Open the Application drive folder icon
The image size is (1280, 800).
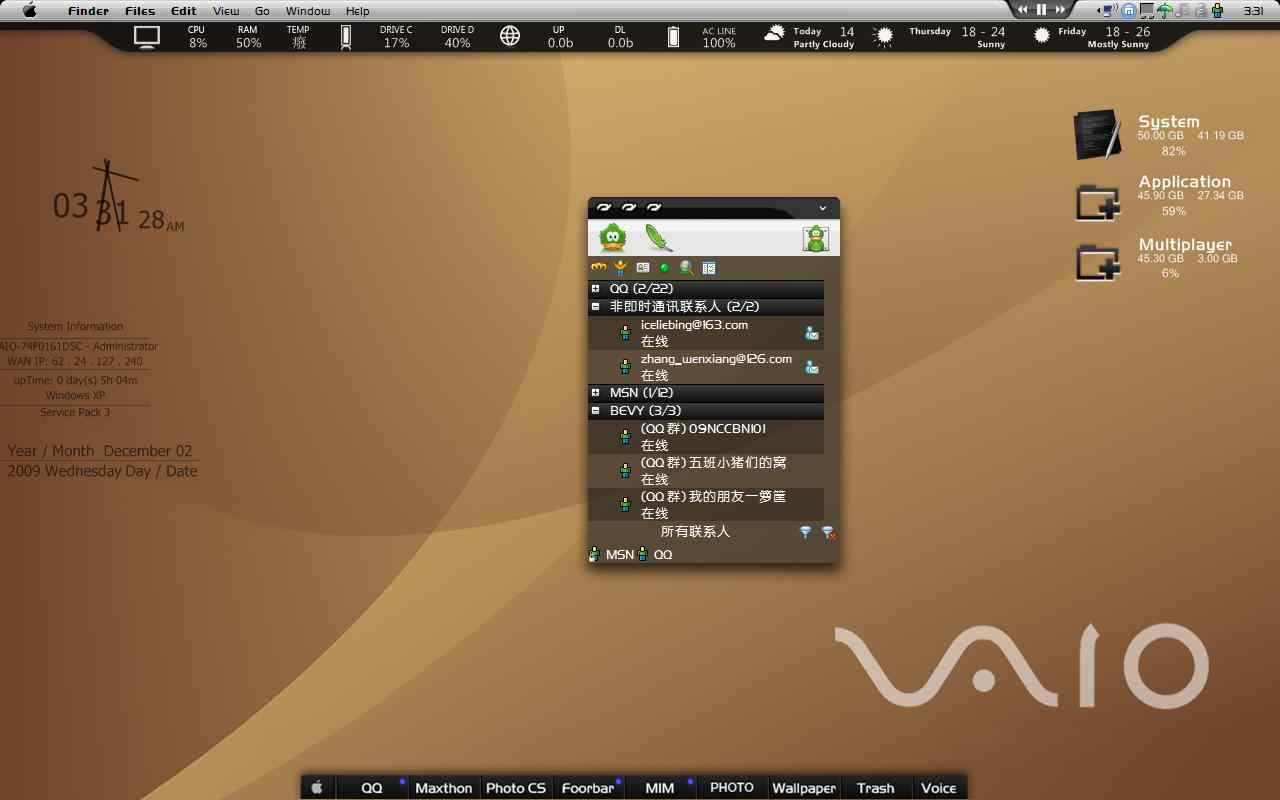coord(1098,201)
